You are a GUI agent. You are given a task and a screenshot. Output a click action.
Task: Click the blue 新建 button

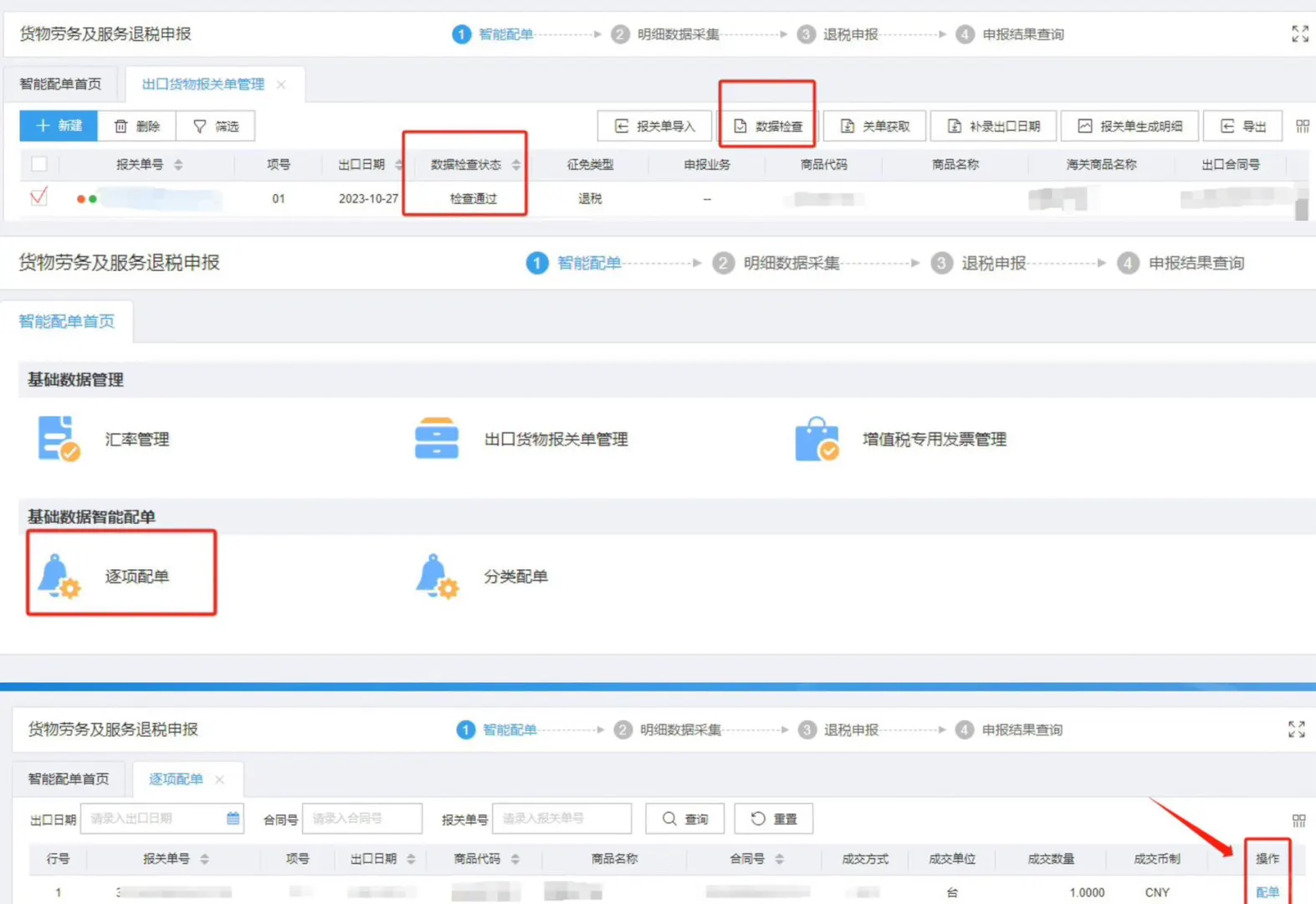point(59,126)
